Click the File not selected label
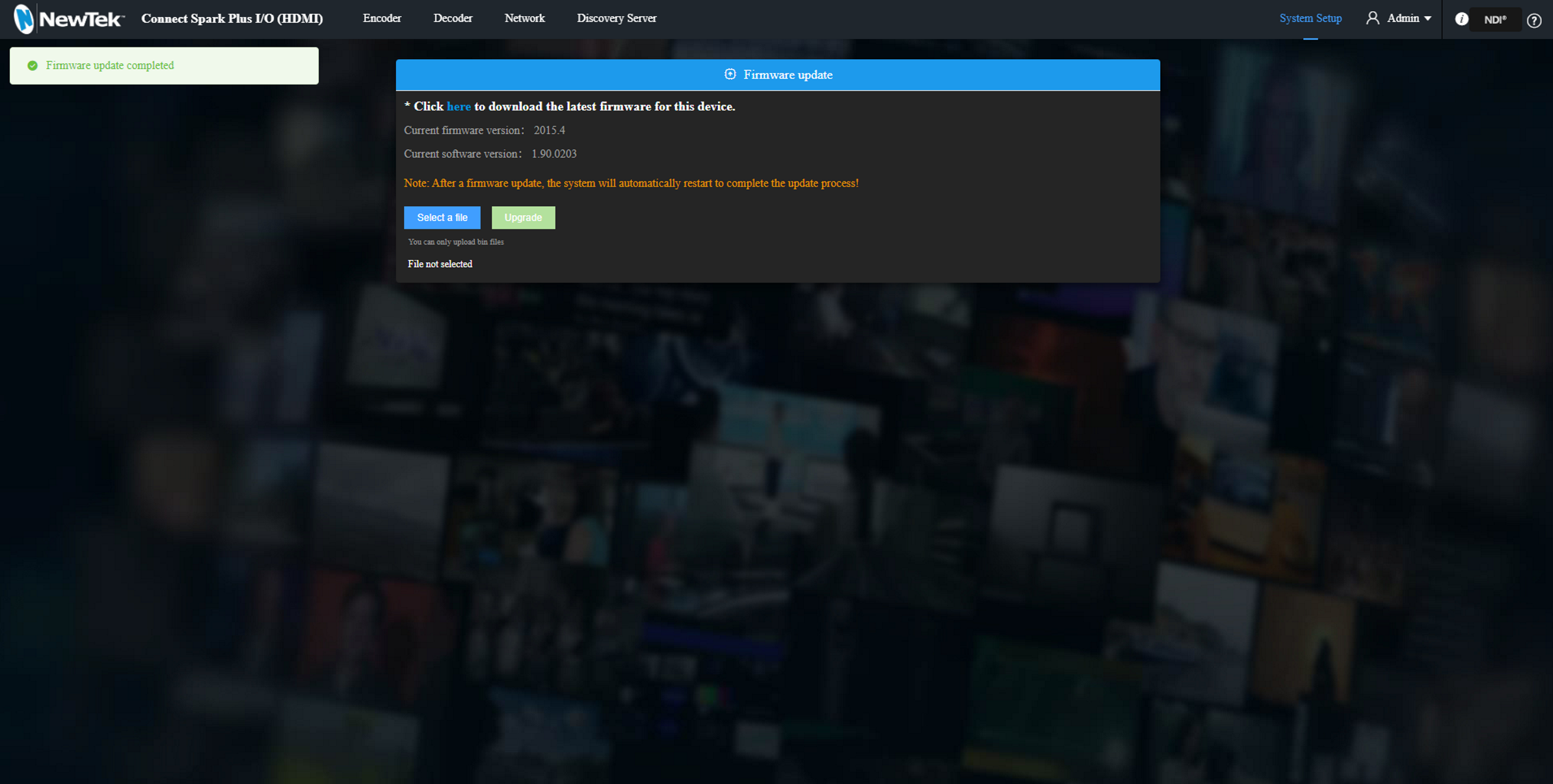This screenshot has height=784, width=1553. [x=440, y=263]
